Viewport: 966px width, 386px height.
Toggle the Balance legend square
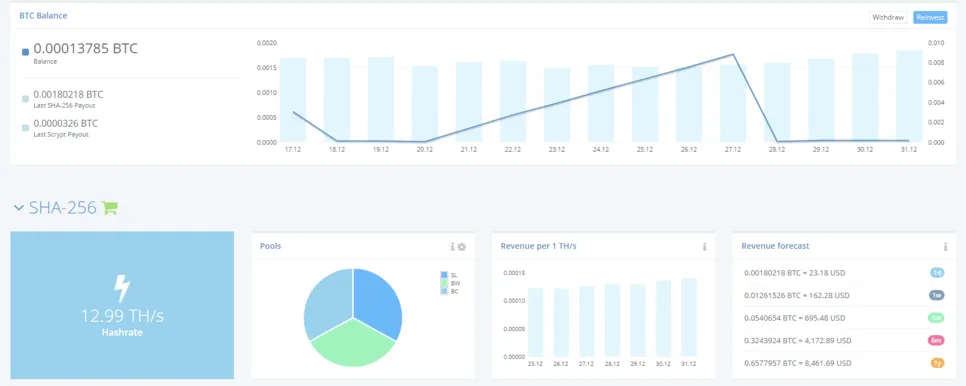point(25,52)
